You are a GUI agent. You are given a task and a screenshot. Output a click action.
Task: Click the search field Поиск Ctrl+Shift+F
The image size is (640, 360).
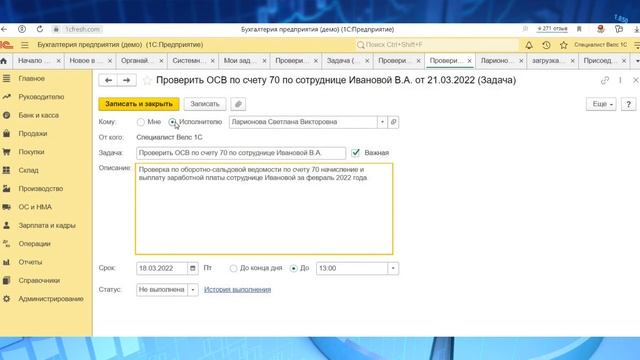click(436, 45)
